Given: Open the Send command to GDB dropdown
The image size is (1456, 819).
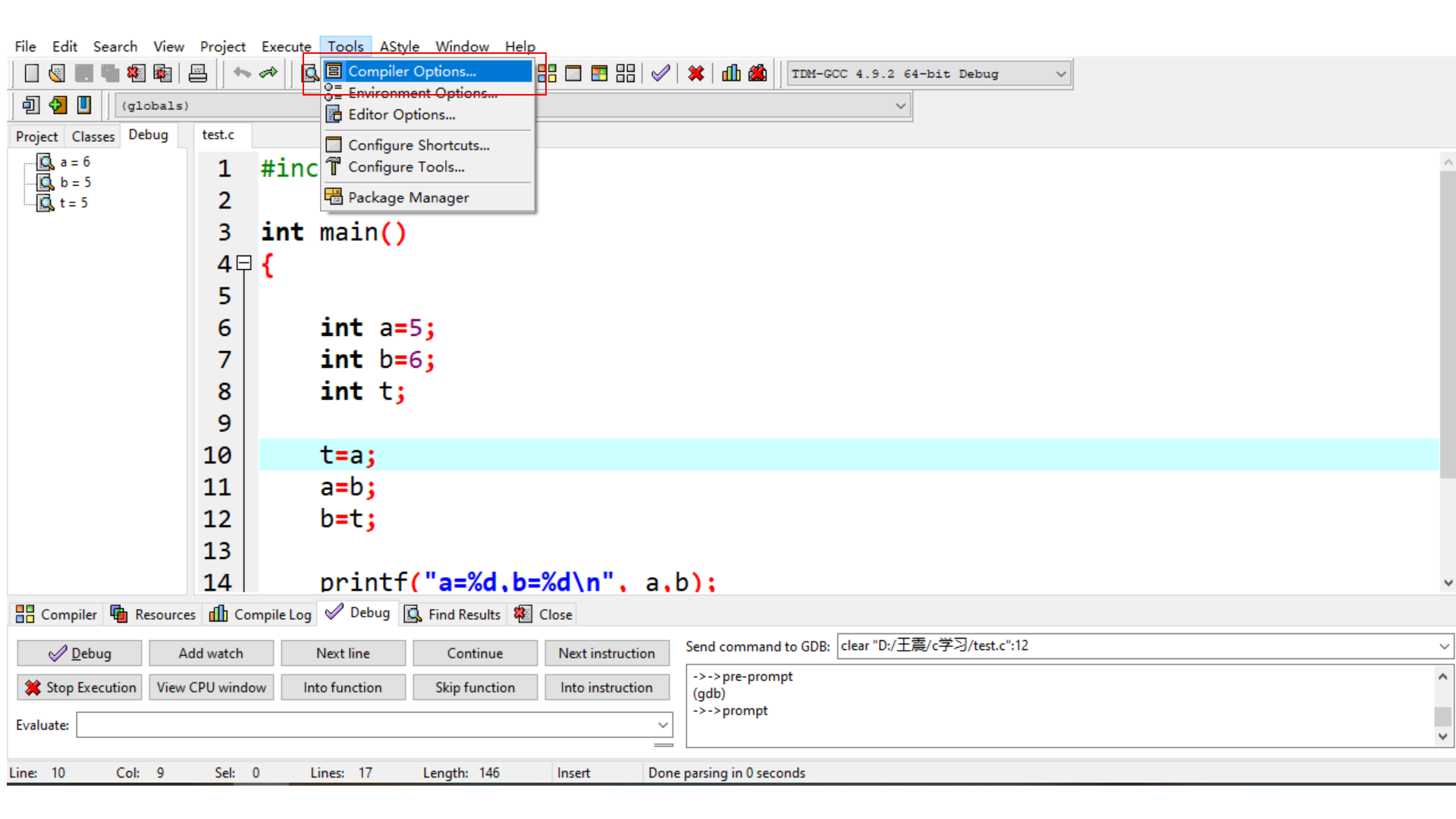Looking at the screenshot, I should point(1443,646).
